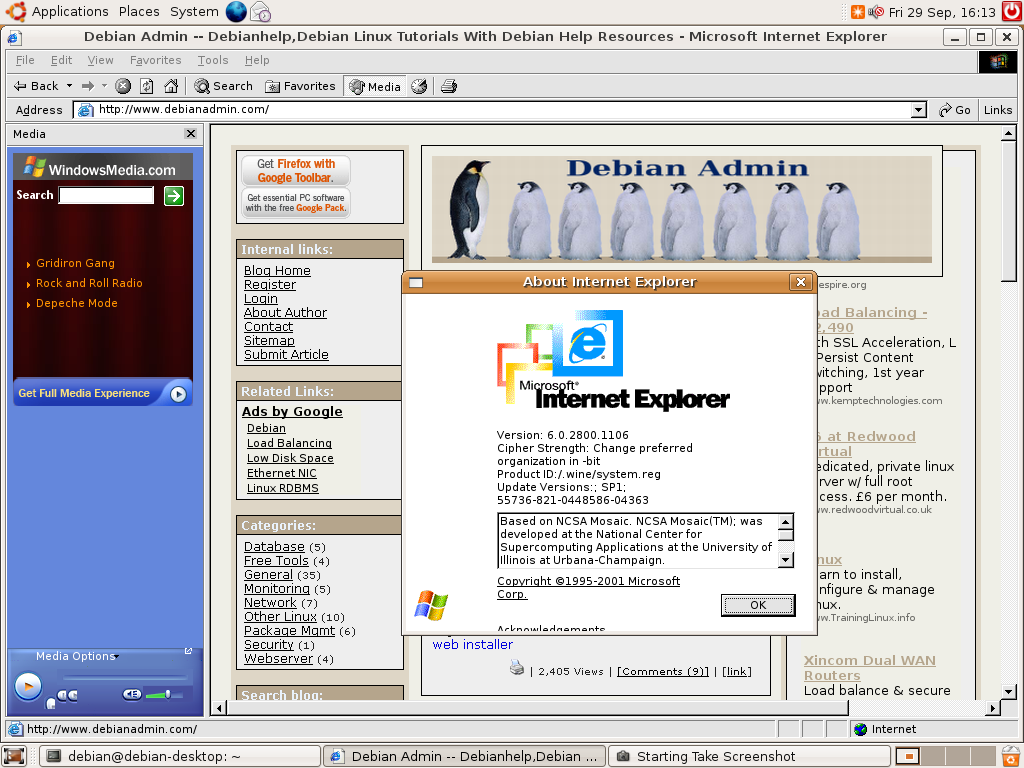Open the History icon in the toolbar
Viewport: 1024px width, 768px height.
coord(419,86)
